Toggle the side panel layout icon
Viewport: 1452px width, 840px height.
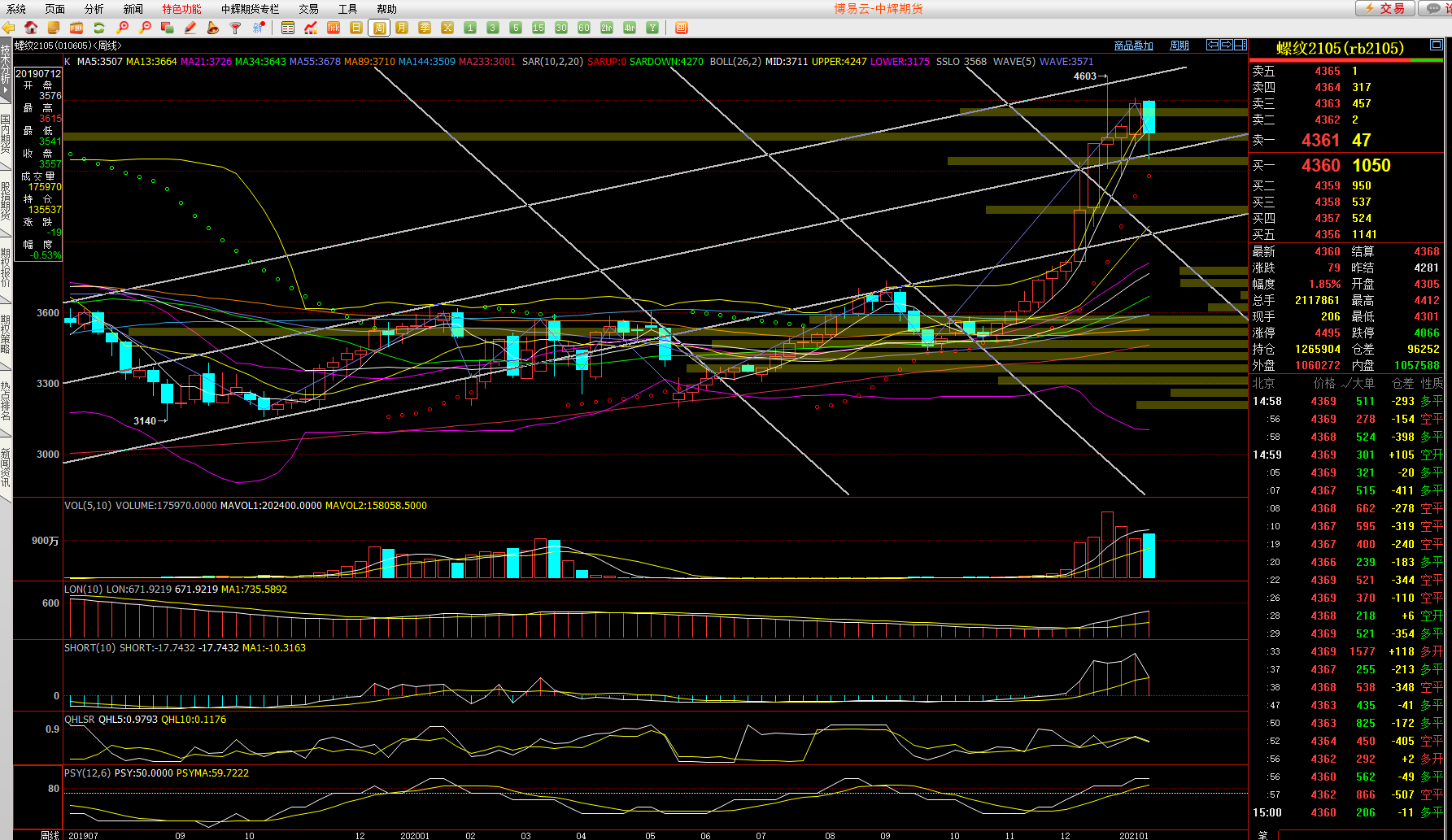(x=1241, y=45)
